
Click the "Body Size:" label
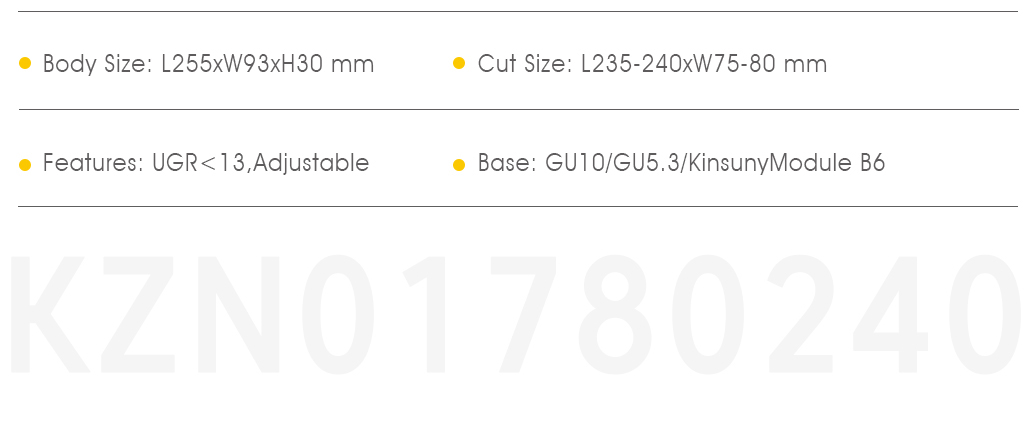coord(98,65)
